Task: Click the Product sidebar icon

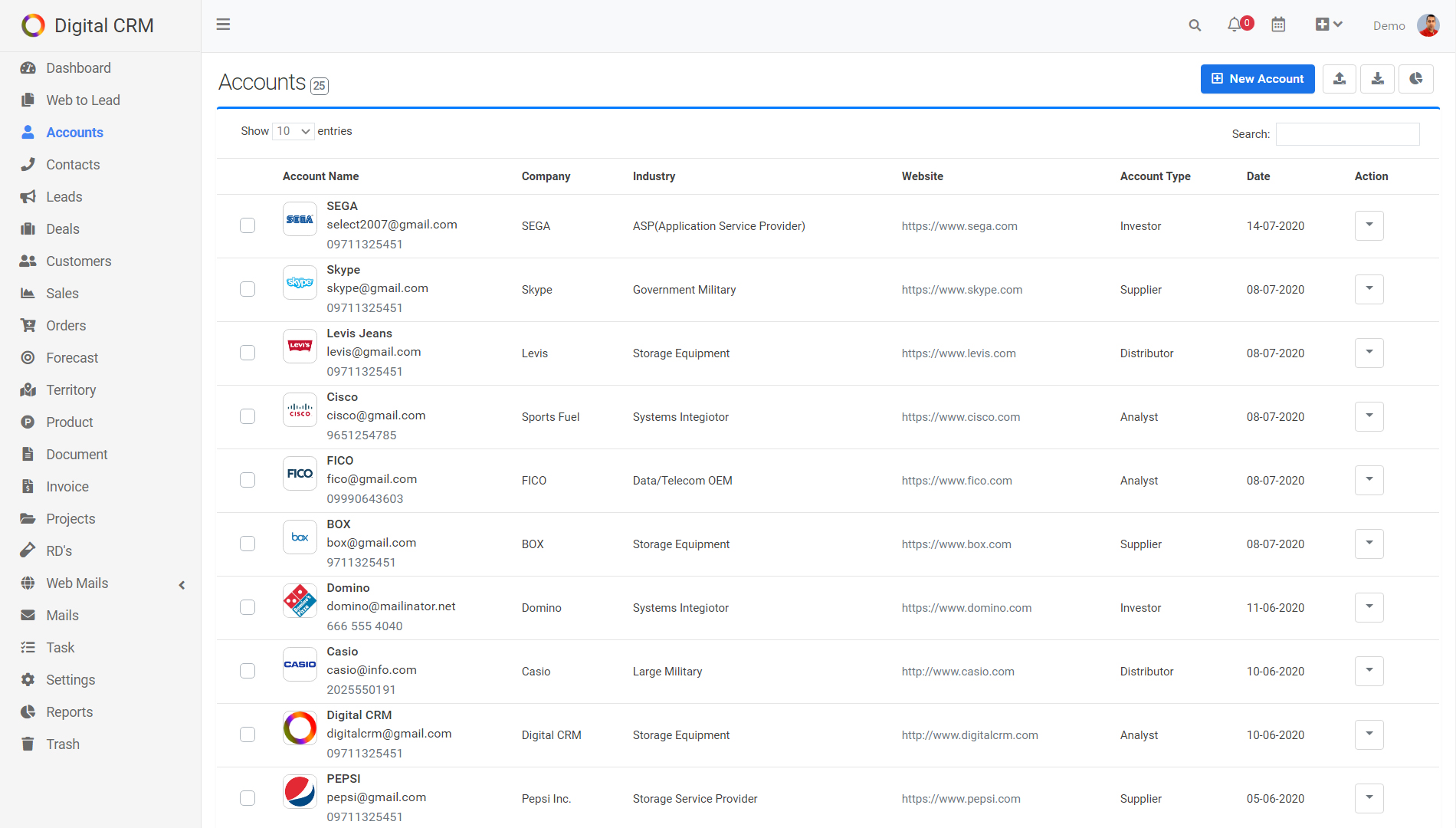Action: (x=28, y=422)
